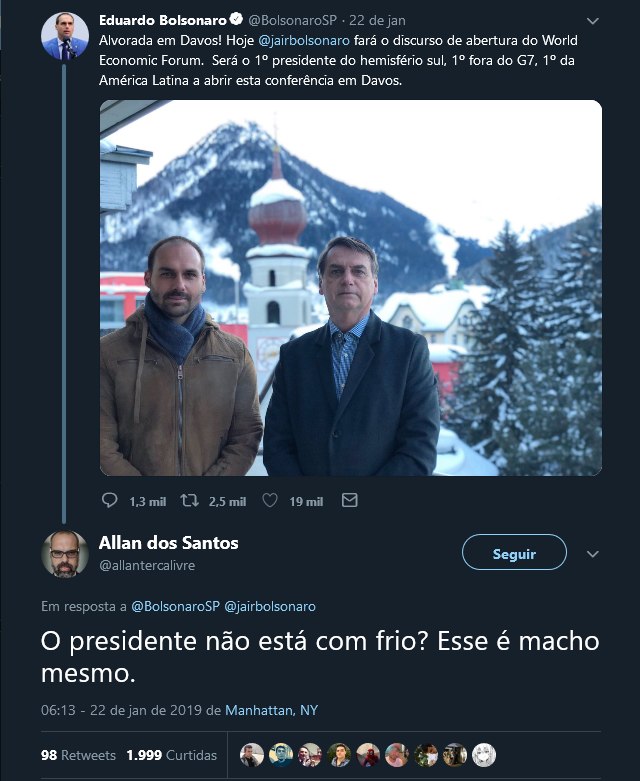Open the Davos photo of two men
This screenshot has height=781, width=640.
click(x=350, y=288)
